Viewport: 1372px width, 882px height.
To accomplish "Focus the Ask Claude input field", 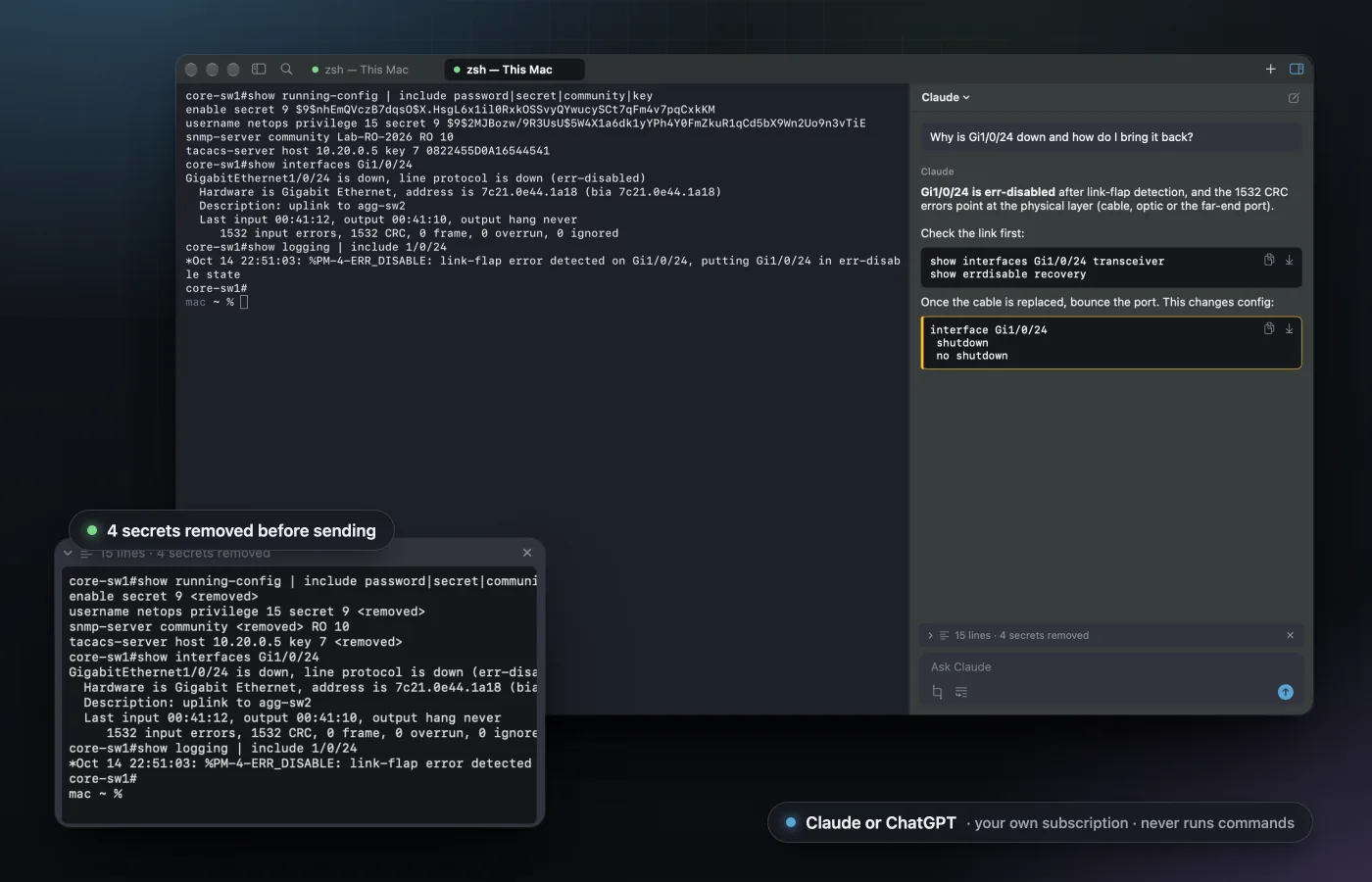I will click(1111, 667).
